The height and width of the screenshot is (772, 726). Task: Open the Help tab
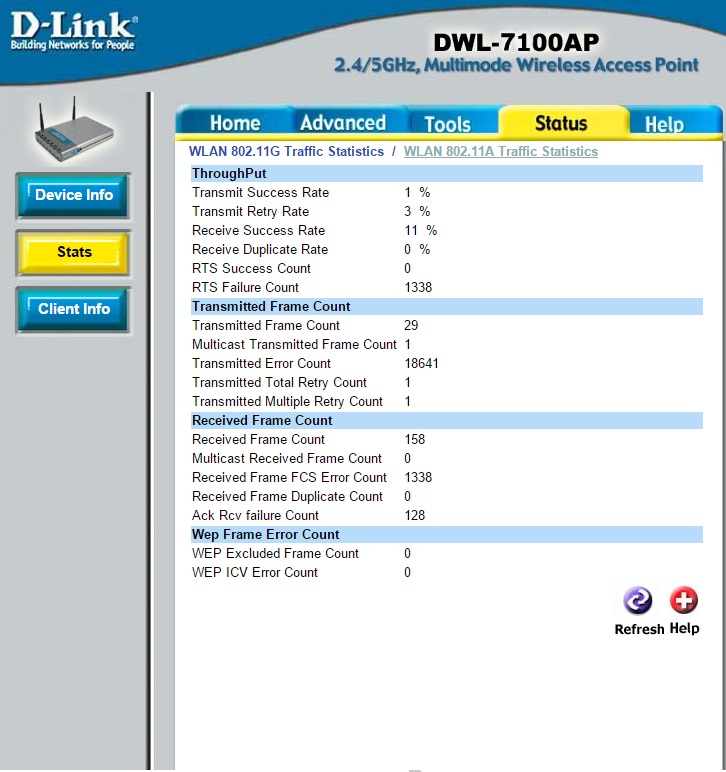pos(664,124)
